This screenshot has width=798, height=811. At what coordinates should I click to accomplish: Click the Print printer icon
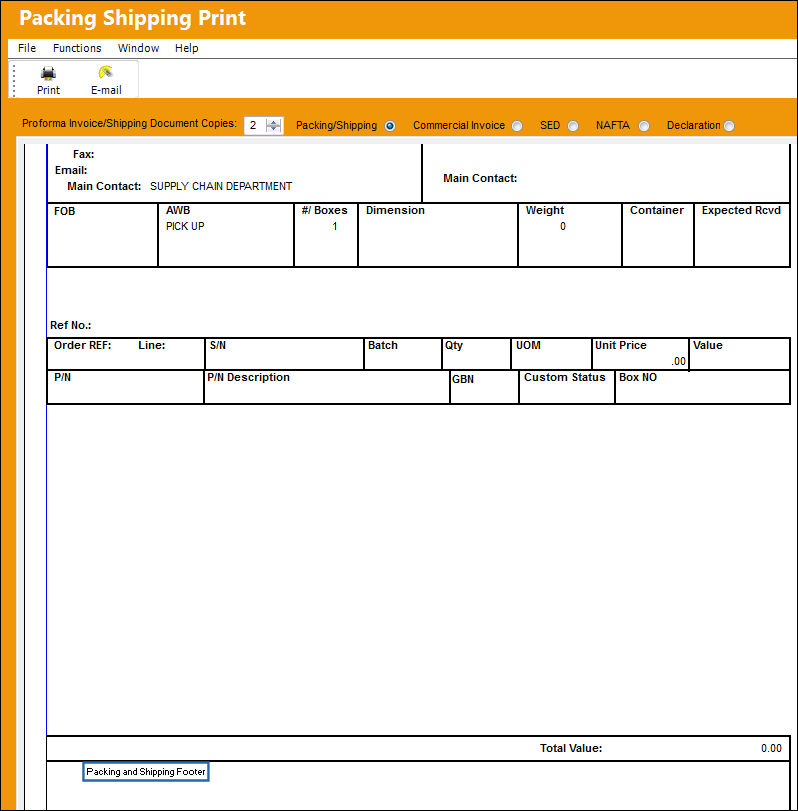(x=48, y=73)
